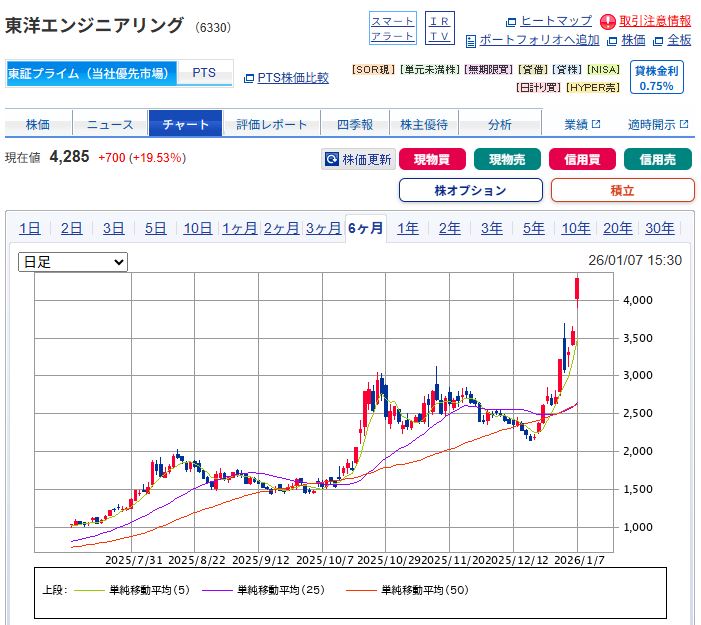The image size is (701, 625).
Task: Click the popup icon beside ヒートマップ
Action: (512, 21)
